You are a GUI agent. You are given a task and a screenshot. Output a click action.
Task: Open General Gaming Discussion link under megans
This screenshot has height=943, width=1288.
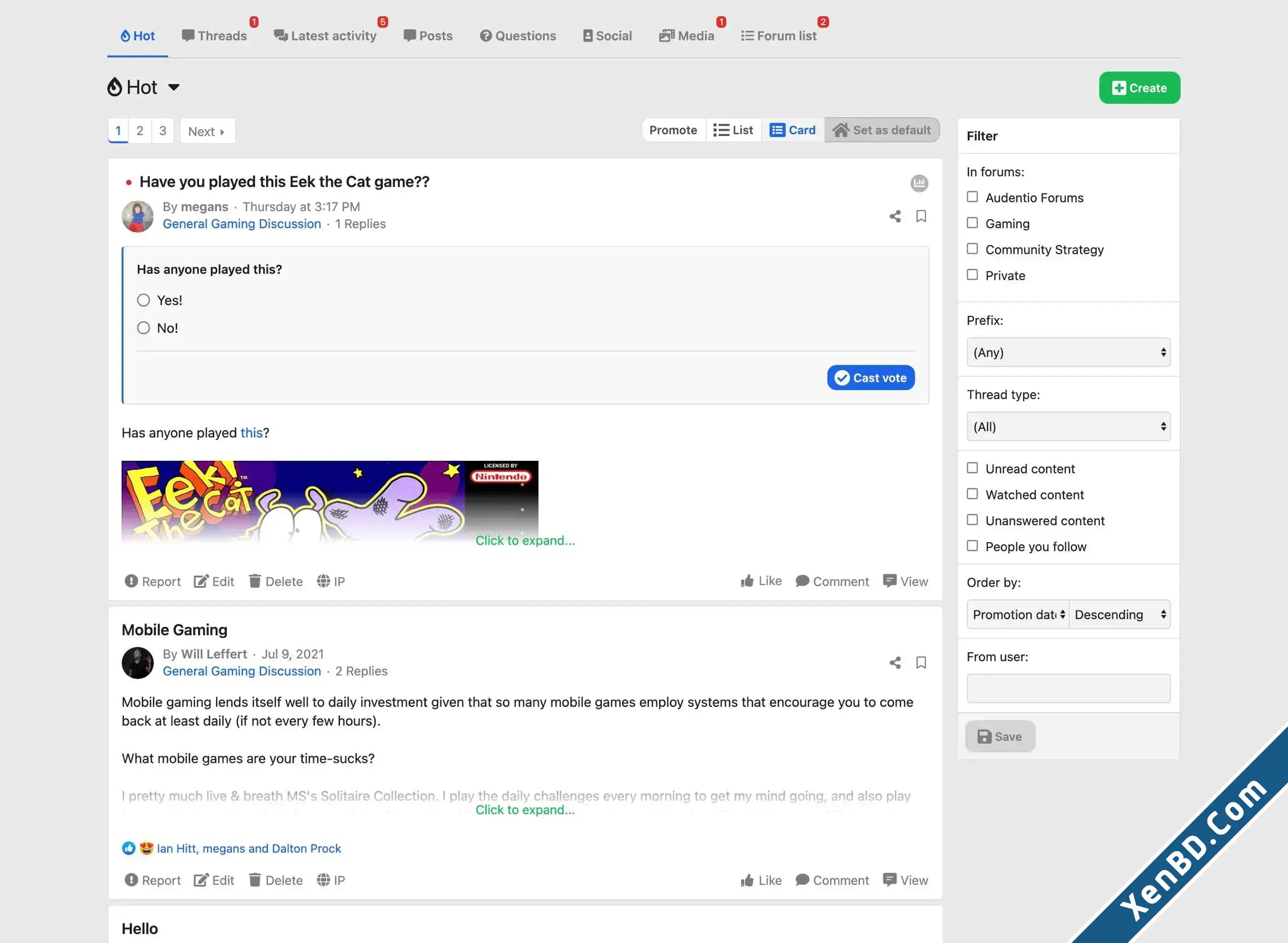pos(242,224)
